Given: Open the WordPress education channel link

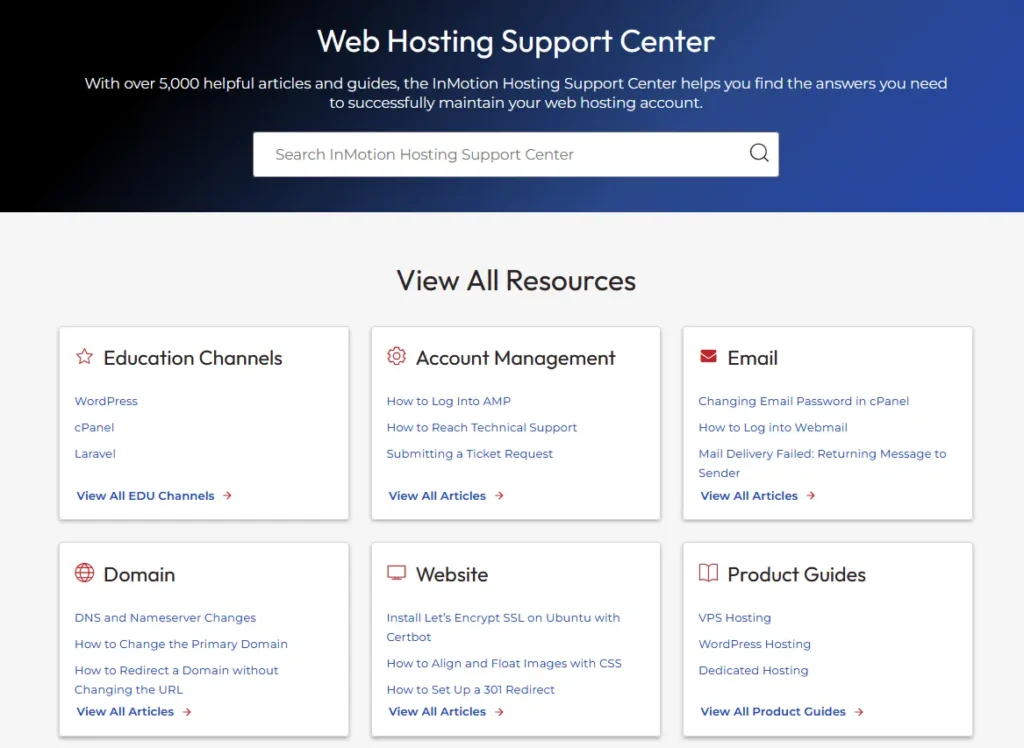Looking at the screenshot, I should tap(106, 401).
